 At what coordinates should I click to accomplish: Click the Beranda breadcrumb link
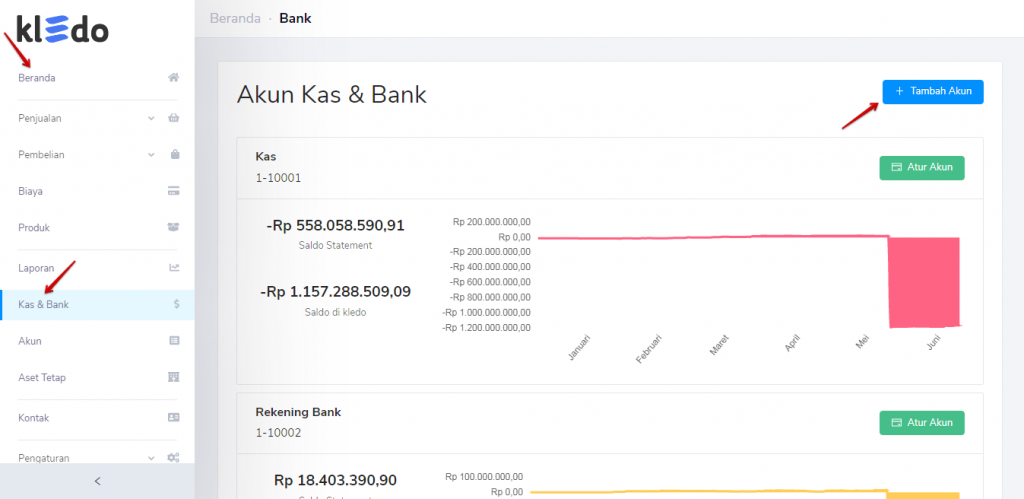pyautogui.click(x=235, y=18)
